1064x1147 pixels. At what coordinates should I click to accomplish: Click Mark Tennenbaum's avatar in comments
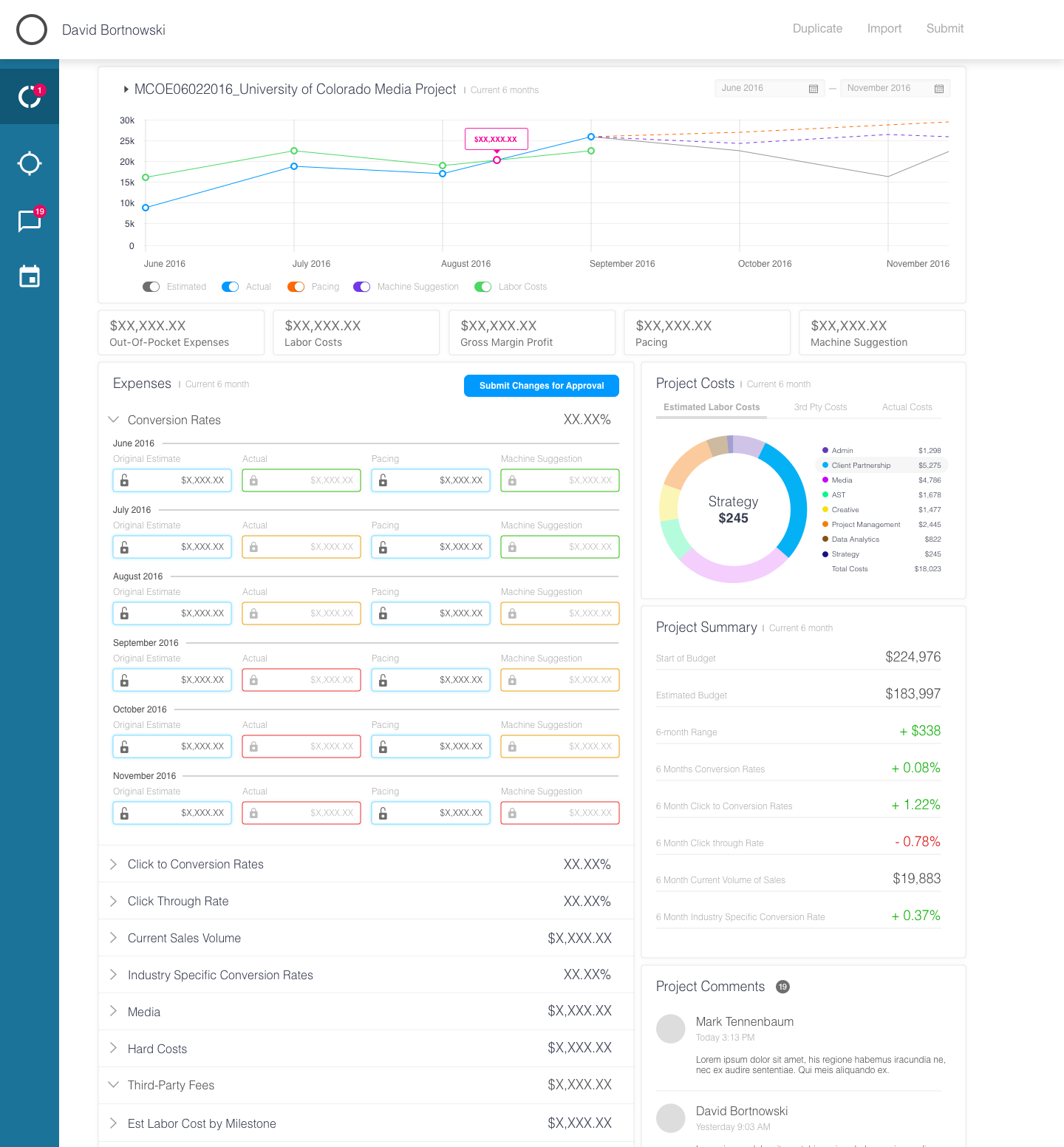point(671,1029)
